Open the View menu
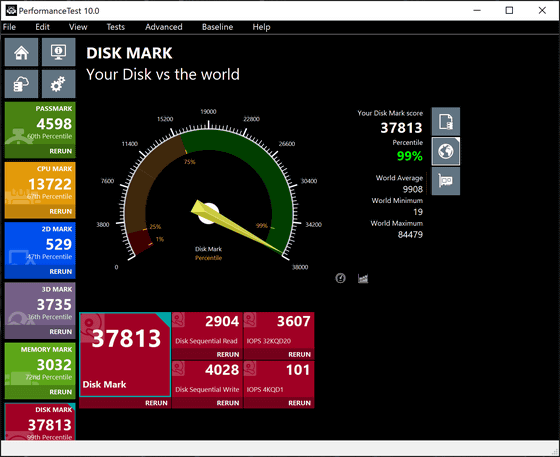 tap(78, 27)
